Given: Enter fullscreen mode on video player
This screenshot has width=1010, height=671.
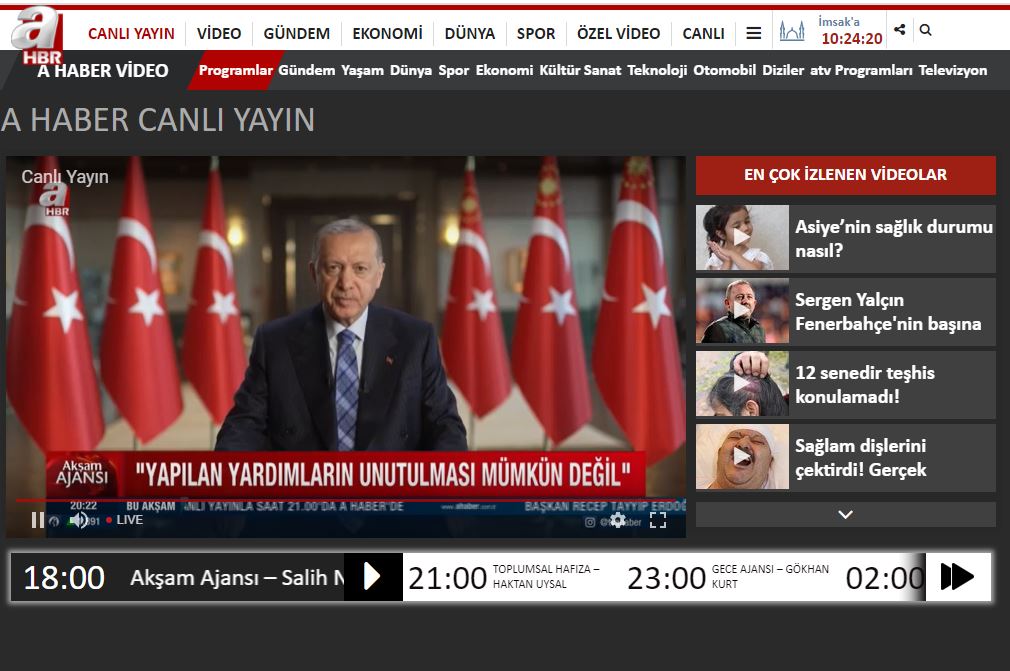Looking at the screenshot, I should click(x=658, y=520).
